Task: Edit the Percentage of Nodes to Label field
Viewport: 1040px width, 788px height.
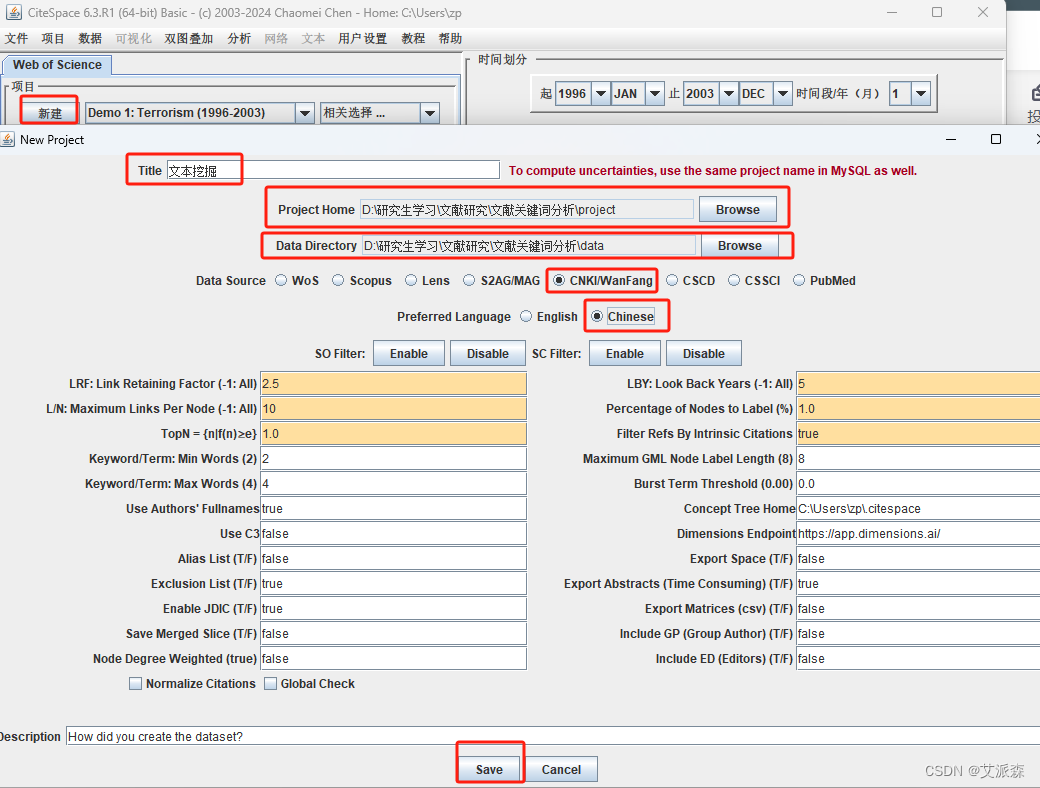Action: tap(918, 409)
